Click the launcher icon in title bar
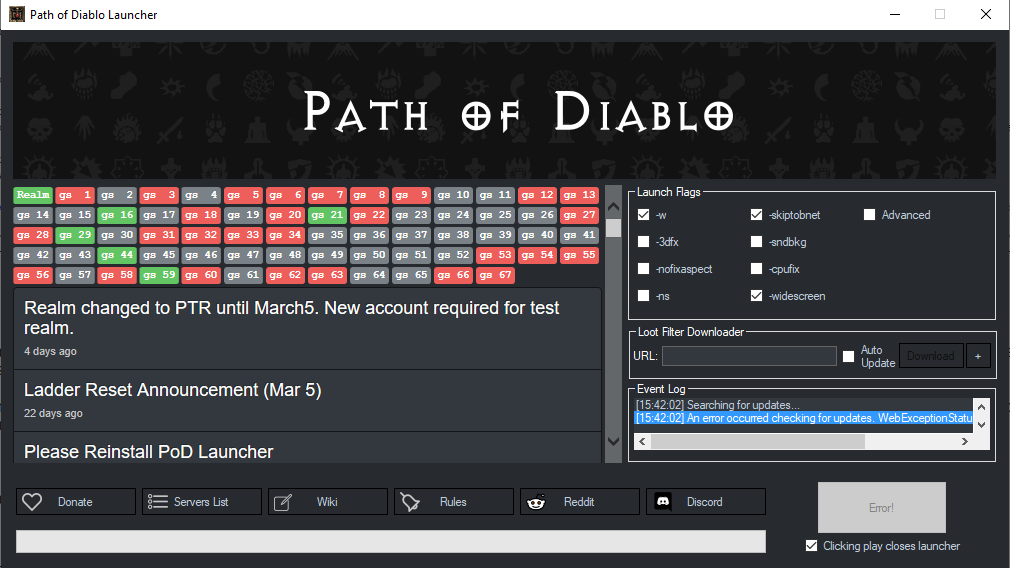Image resolution: width=1010 pixels, height=568 pixels. click(17, 15)
